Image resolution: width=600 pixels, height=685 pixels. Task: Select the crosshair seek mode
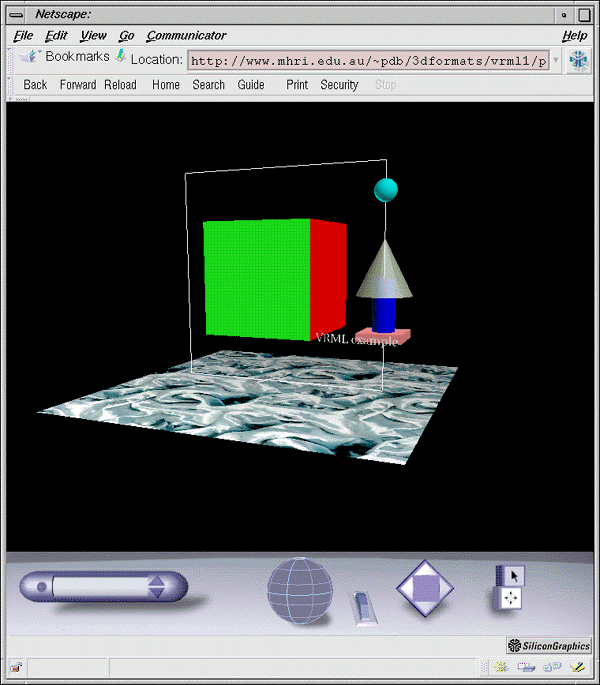click(x=511, y=598)
